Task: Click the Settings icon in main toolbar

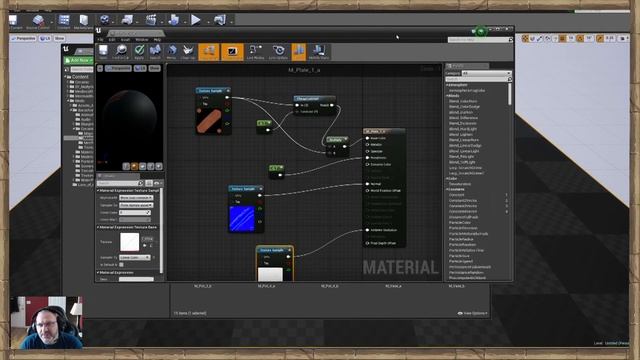Action: (x=104, y=20)
